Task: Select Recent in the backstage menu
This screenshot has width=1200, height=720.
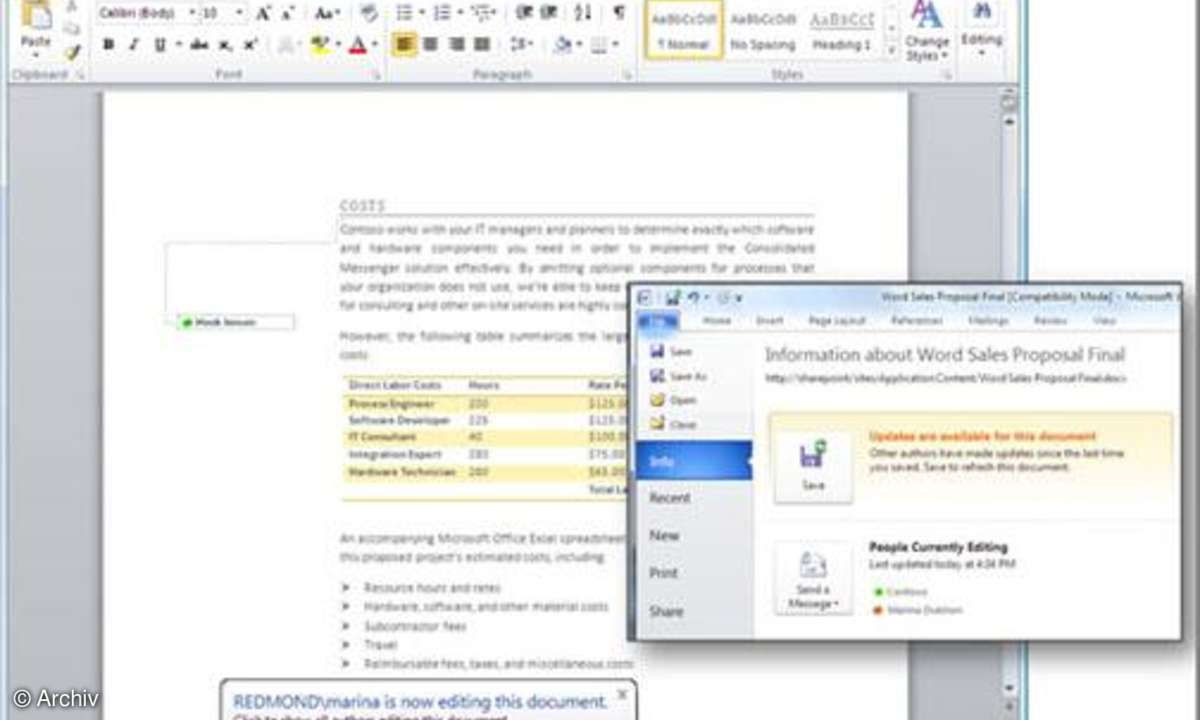Action: [x=670, y=497]
